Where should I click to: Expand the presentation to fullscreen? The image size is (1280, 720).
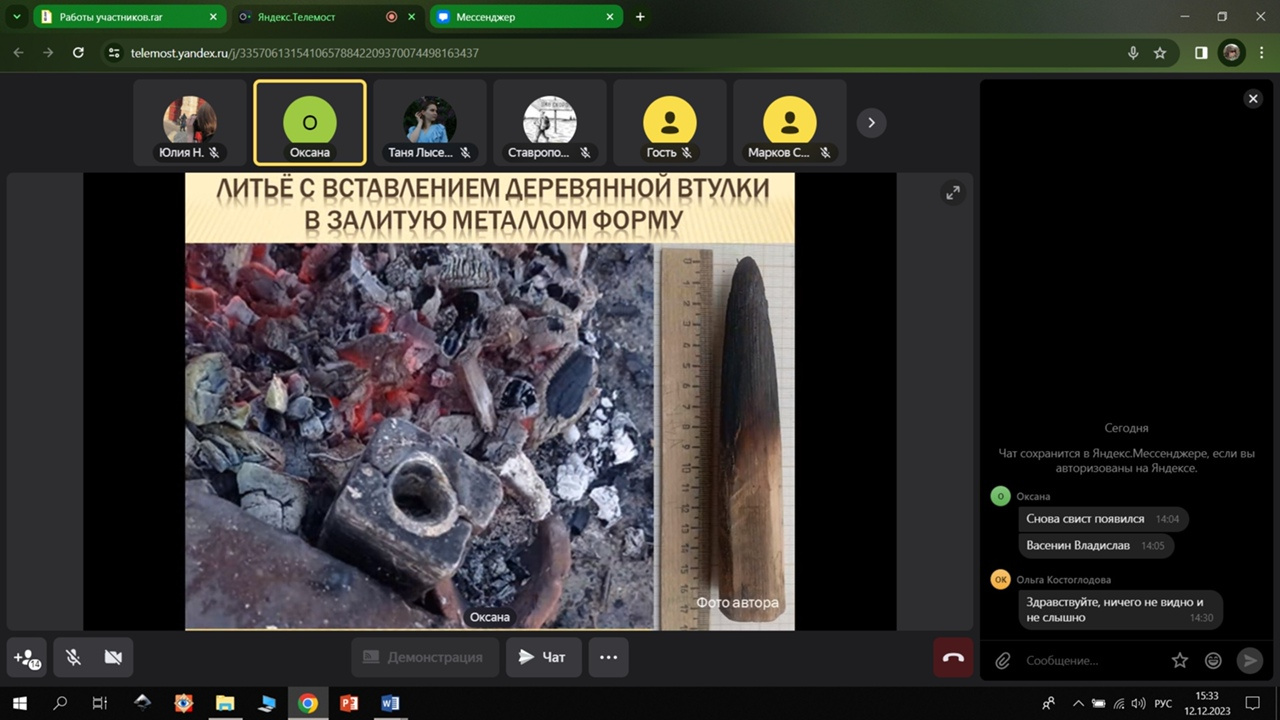tap(953, 193)
